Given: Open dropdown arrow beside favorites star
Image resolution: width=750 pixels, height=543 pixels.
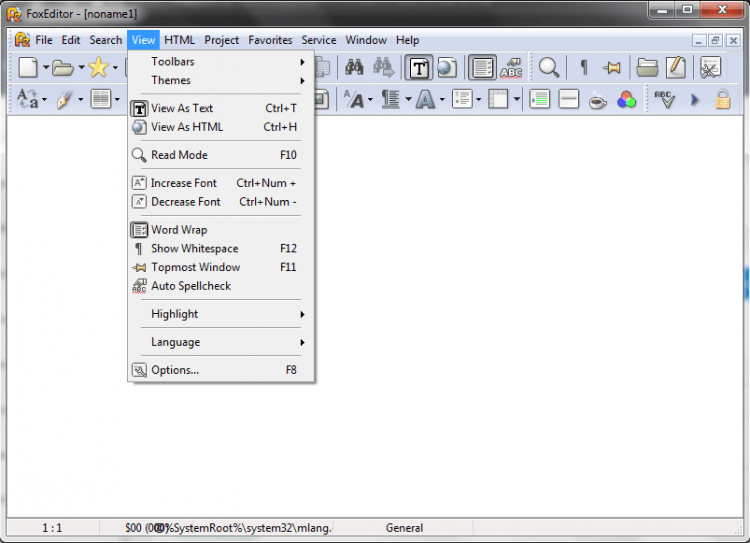Looking at the screenshot, I should pos(115,67).
